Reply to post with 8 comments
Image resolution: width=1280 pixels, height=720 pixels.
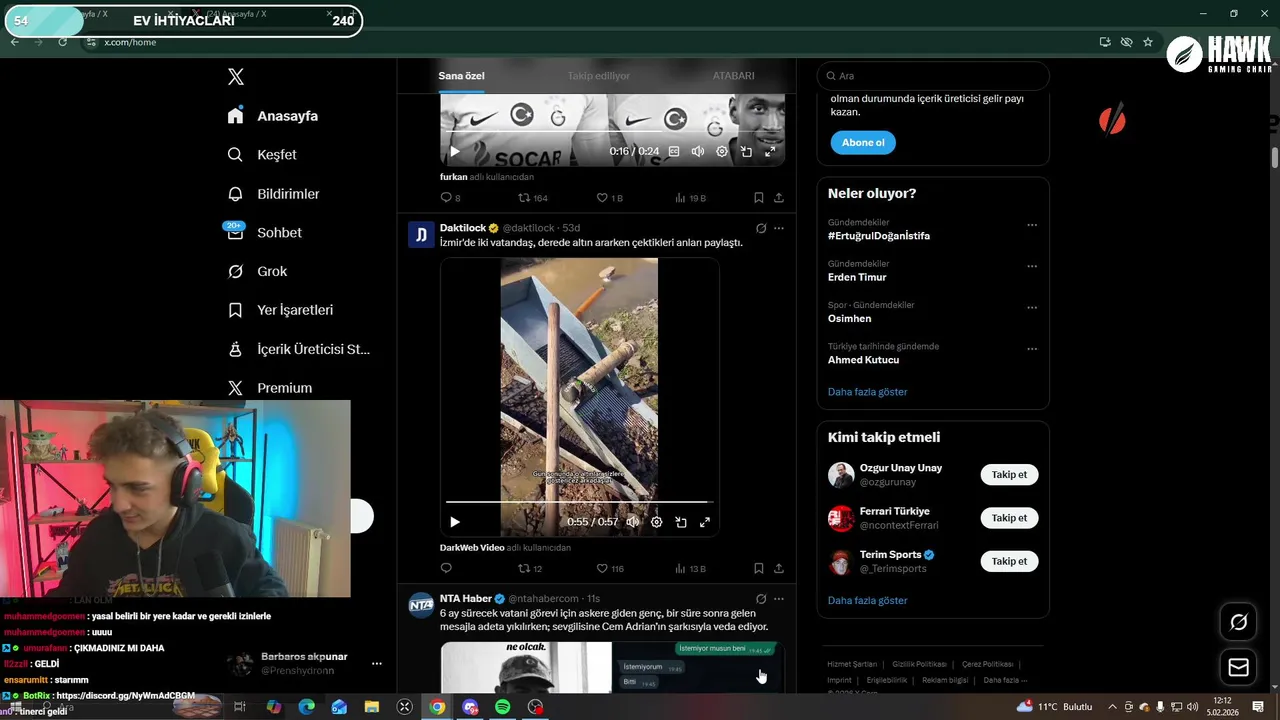click(450, 198)
